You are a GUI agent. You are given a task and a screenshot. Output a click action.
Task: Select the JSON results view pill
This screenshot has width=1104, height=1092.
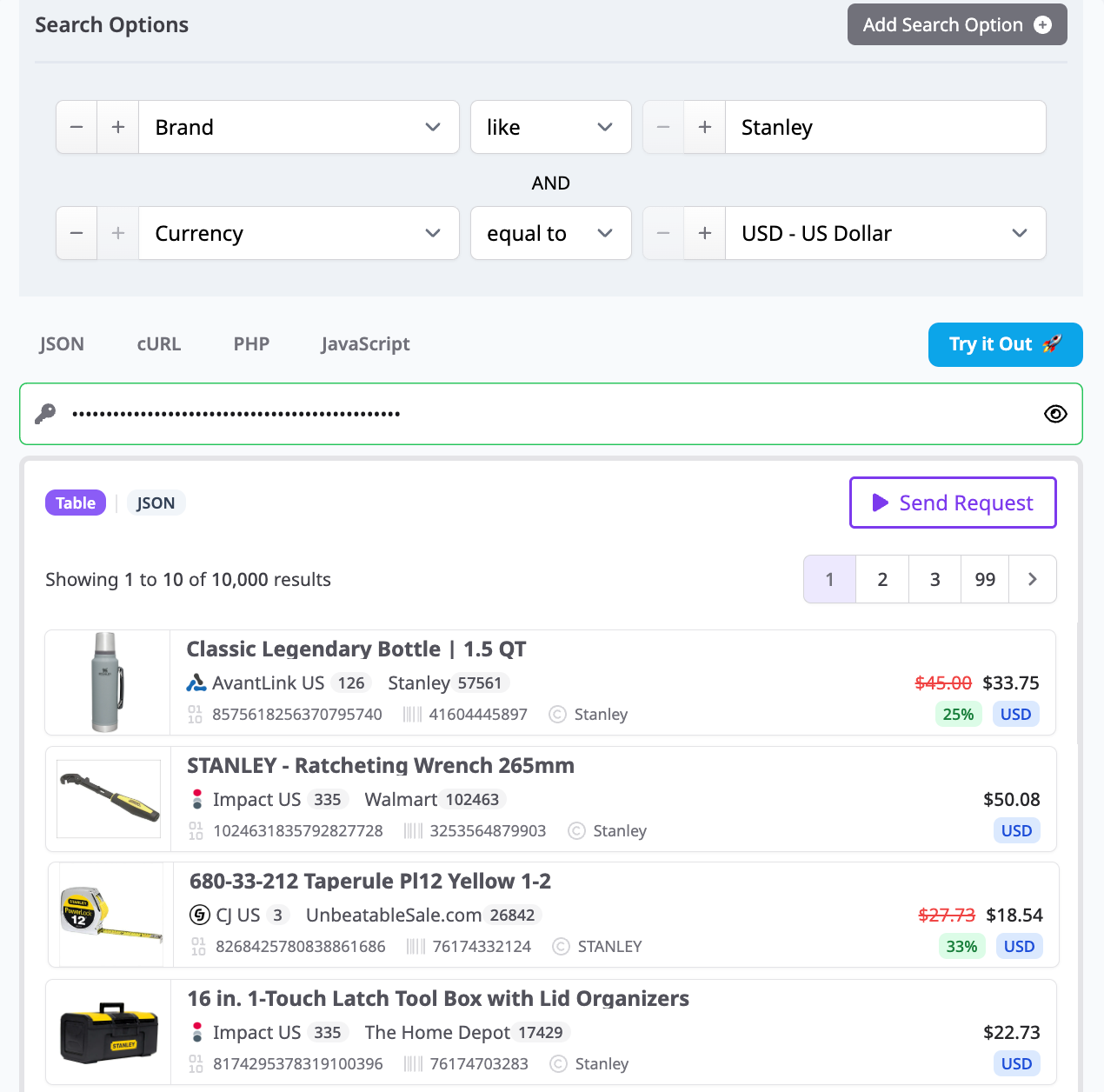tap(156, 503)
